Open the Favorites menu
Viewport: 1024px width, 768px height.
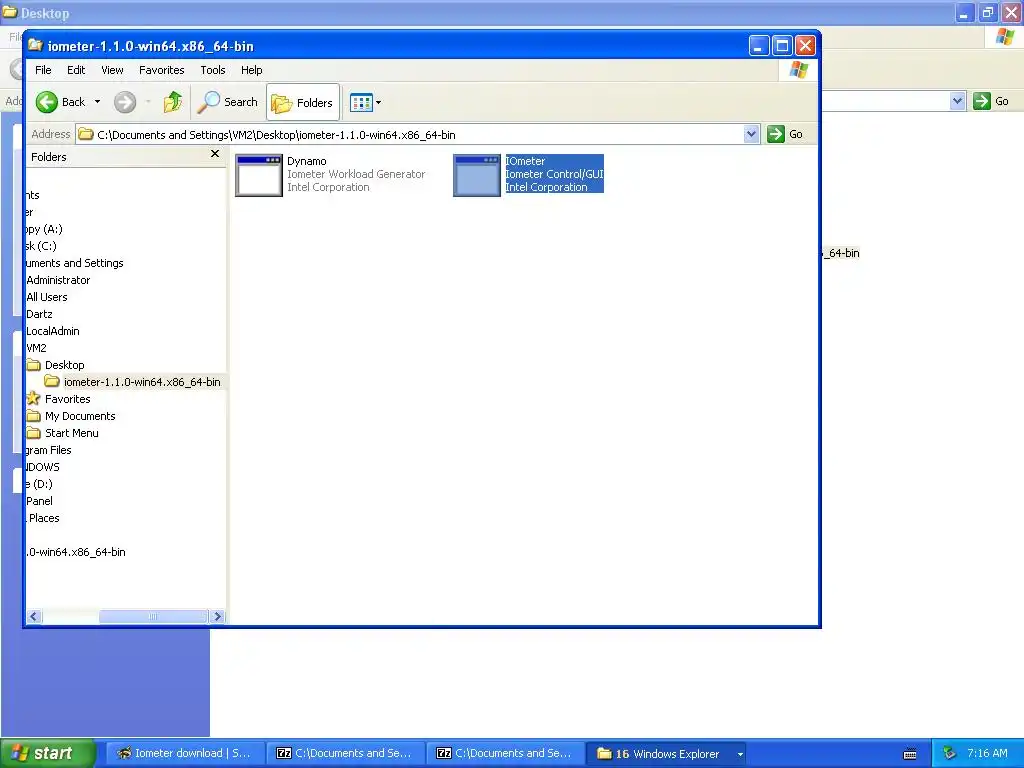click(161, 70)
